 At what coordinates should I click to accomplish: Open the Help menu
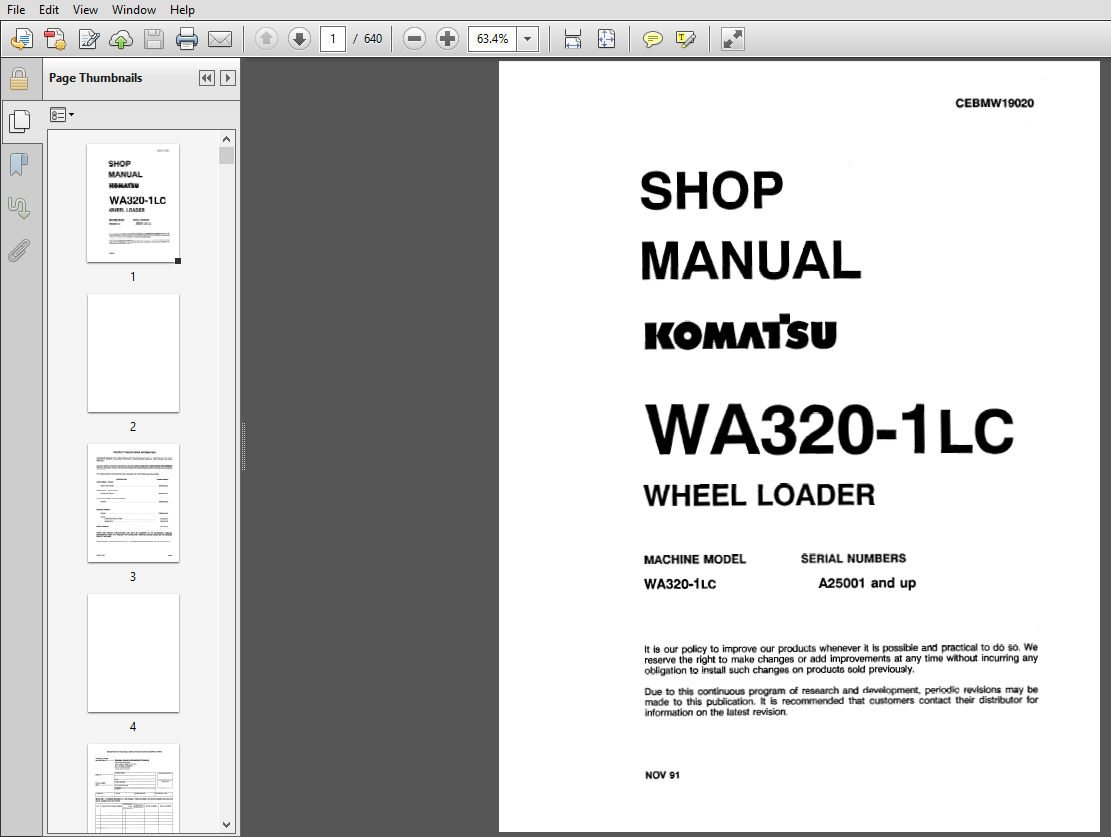pos(182,10)
